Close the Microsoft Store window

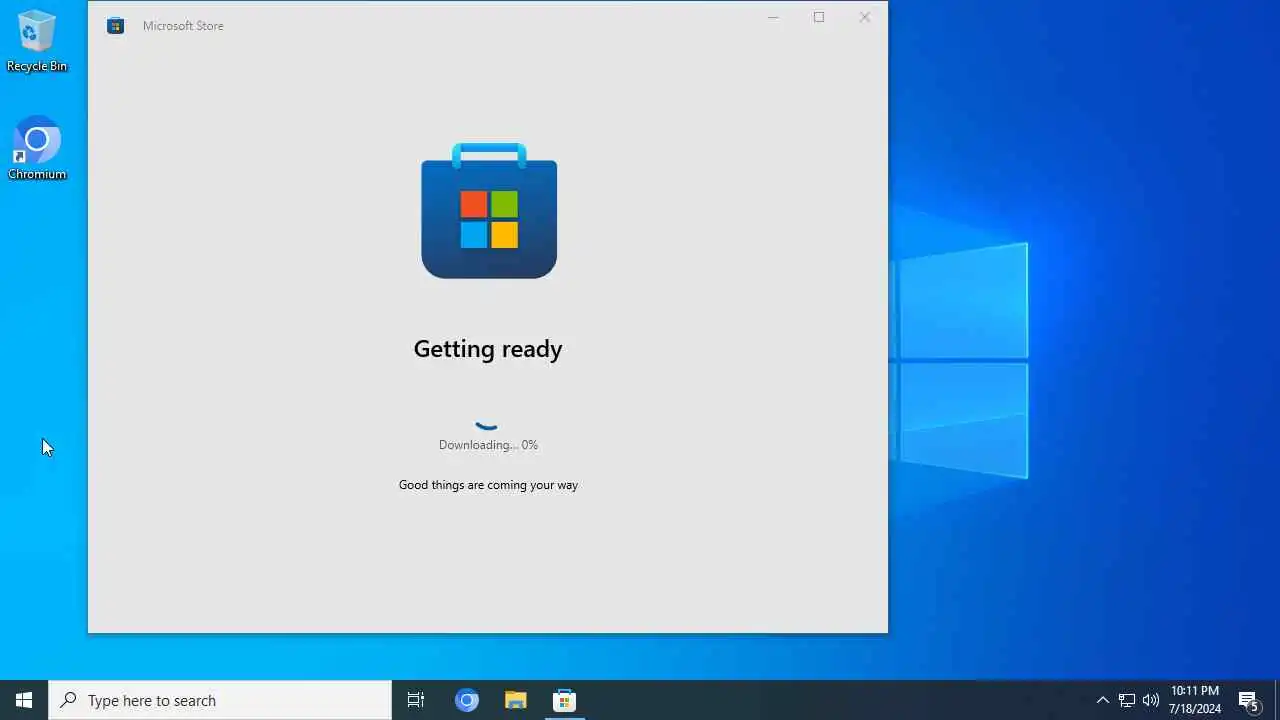pyautogui.click(x=865, y=17)
